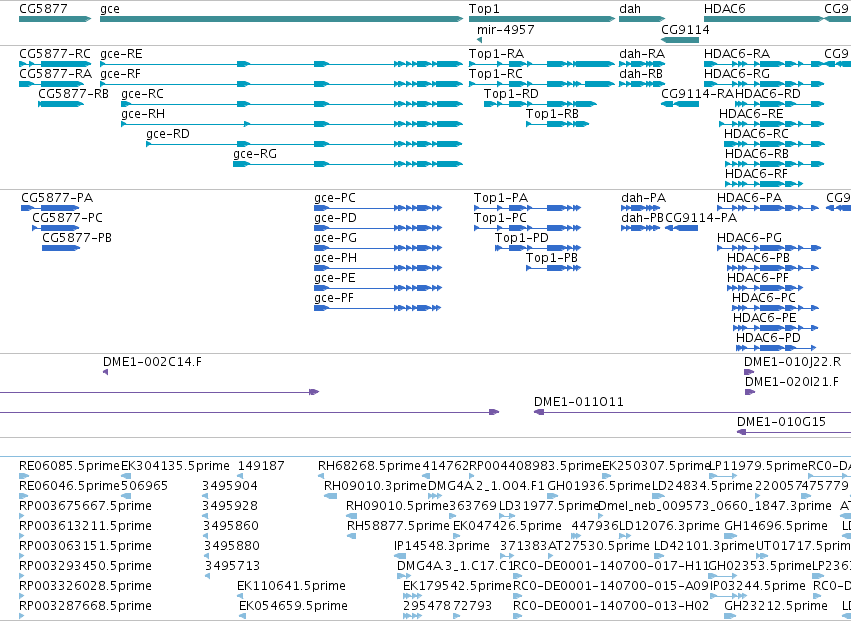The width and height of the screenshot is (851, 621).
Task: Select HDAC6-RE transcript label
Action: [x=751, y=114]
